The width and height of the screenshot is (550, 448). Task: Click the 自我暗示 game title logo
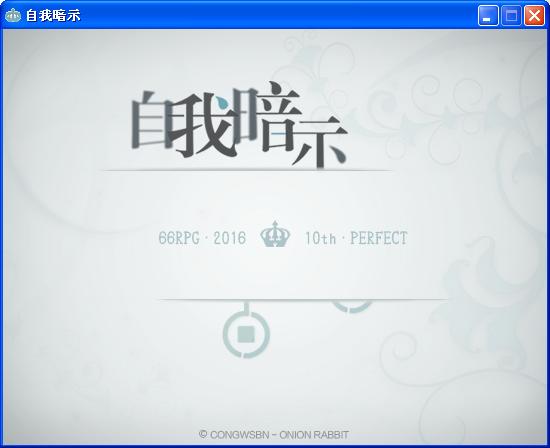[x=240, y=125]
